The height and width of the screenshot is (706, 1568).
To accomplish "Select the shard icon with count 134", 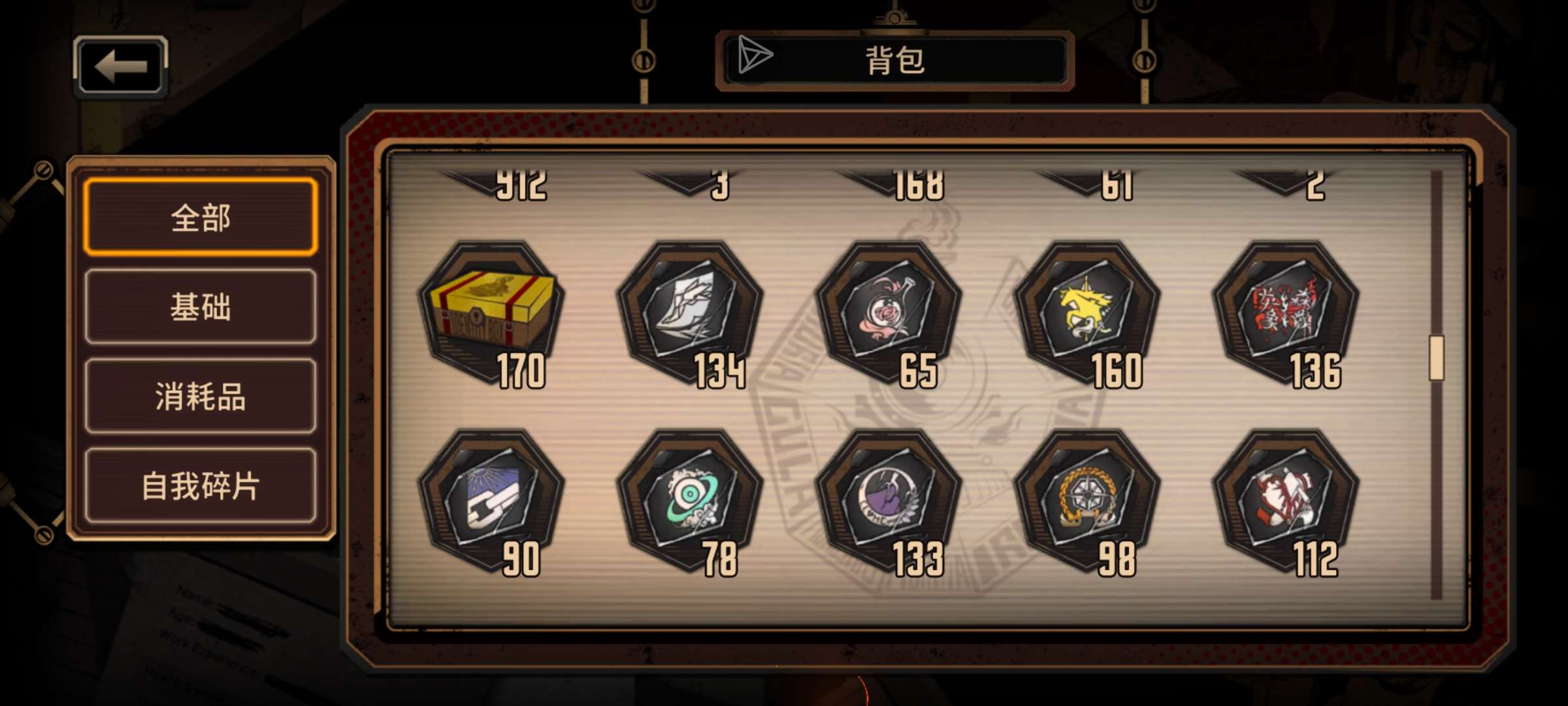I will 691,312.
